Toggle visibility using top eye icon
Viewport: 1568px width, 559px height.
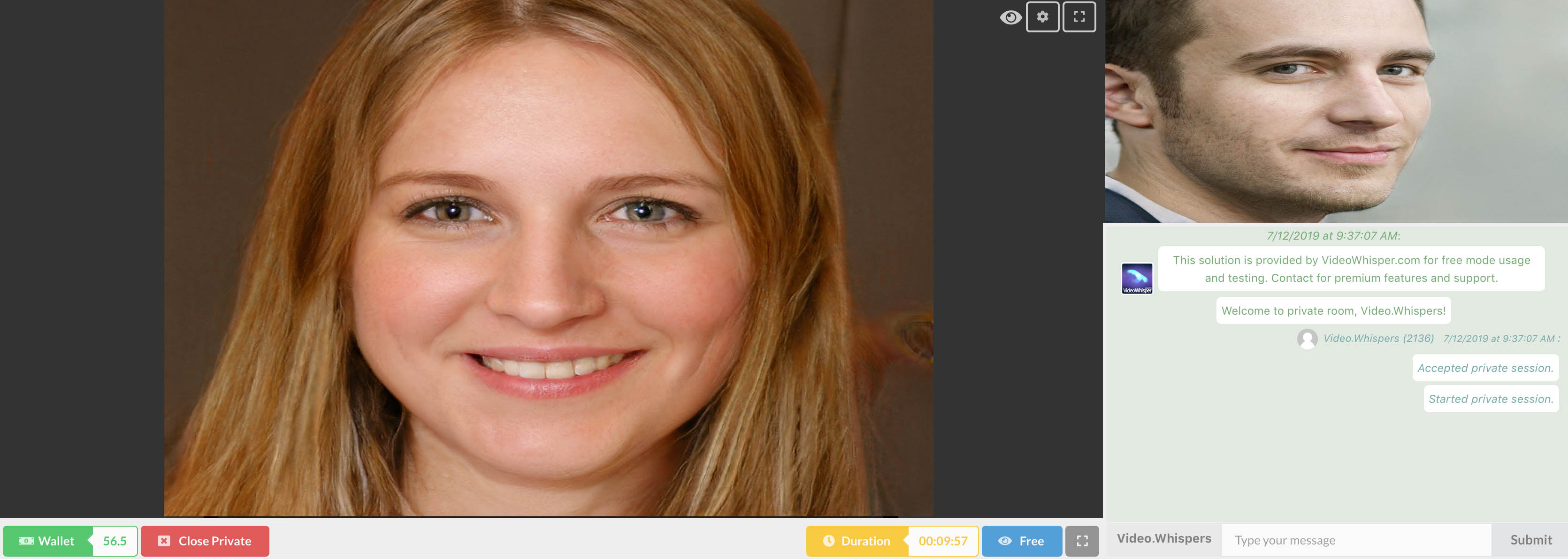click(x=1009, y=17)
